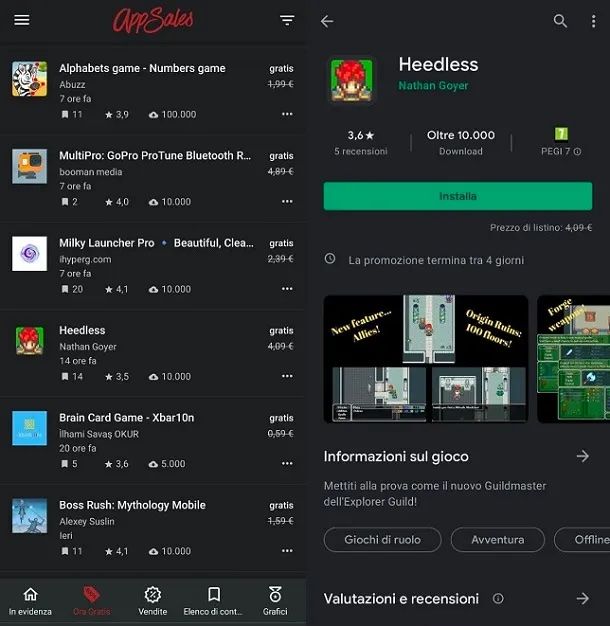The width and height of the screenshot is (610, 626).
Task: Tap the Heedless app icon in the list
Action: coord(29,341)
